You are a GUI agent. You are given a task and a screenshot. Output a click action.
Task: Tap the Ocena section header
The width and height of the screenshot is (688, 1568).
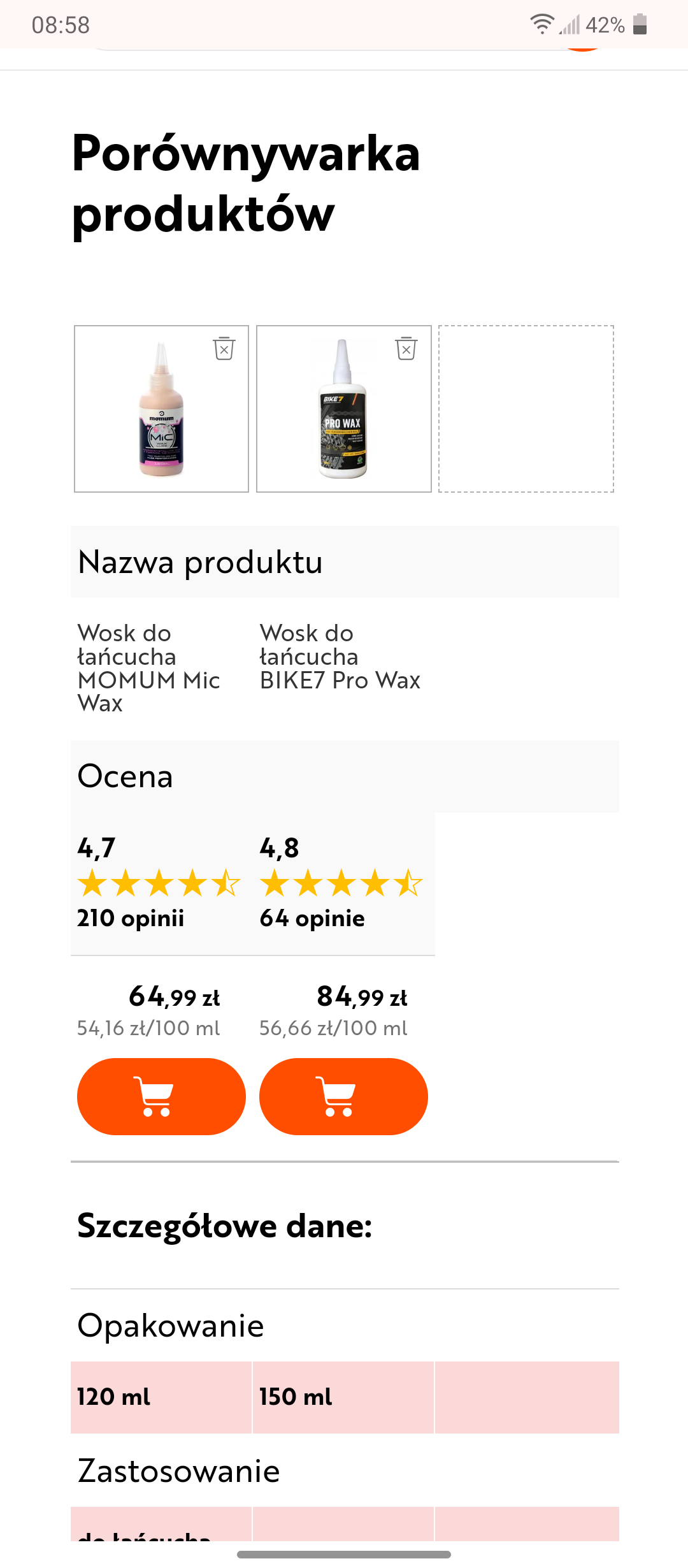tap(125, 776)
